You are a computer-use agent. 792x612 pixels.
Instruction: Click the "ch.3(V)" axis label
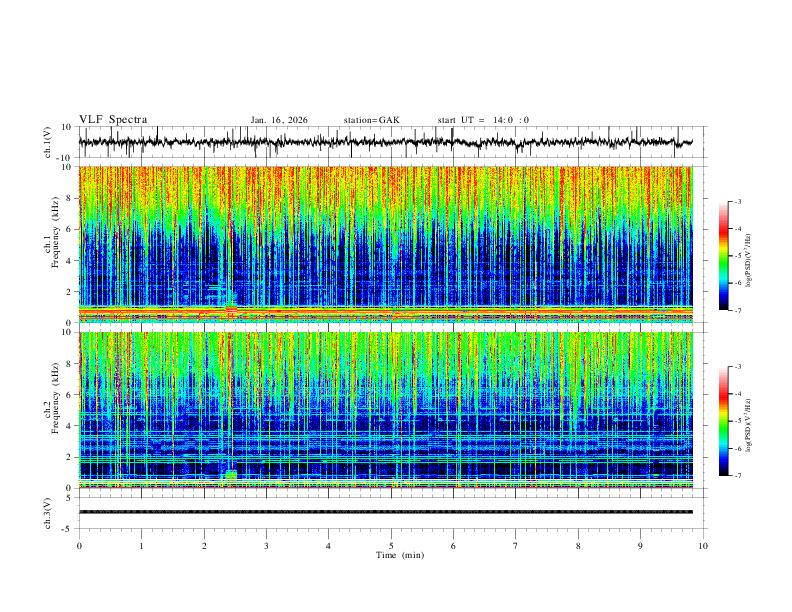coord(48,513)
